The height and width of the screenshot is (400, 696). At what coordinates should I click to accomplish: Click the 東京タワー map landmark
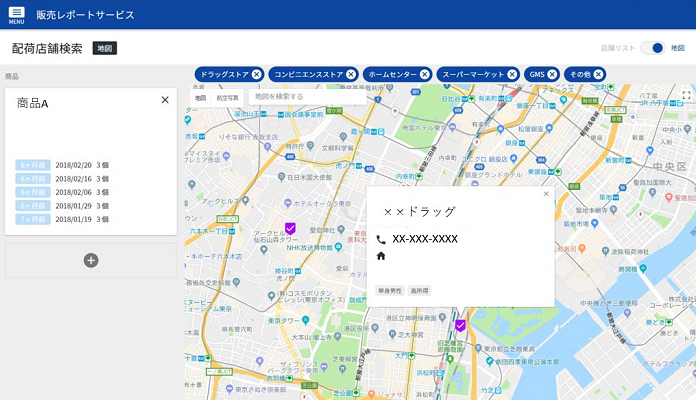pyautogui.click(x=289, y=320)
